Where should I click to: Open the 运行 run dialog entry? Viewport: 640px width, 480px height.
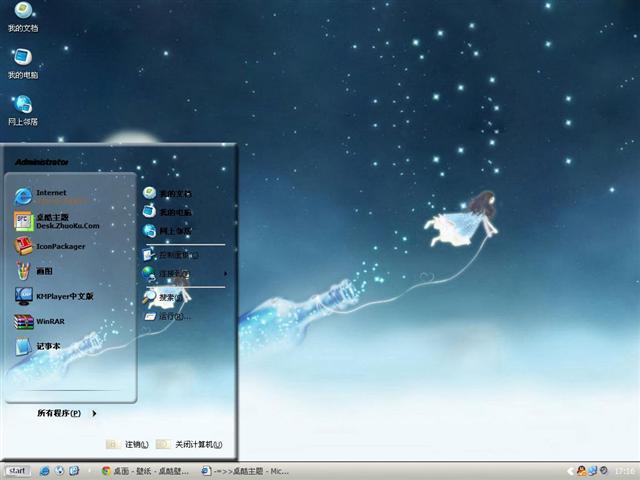tap(167, 316)
